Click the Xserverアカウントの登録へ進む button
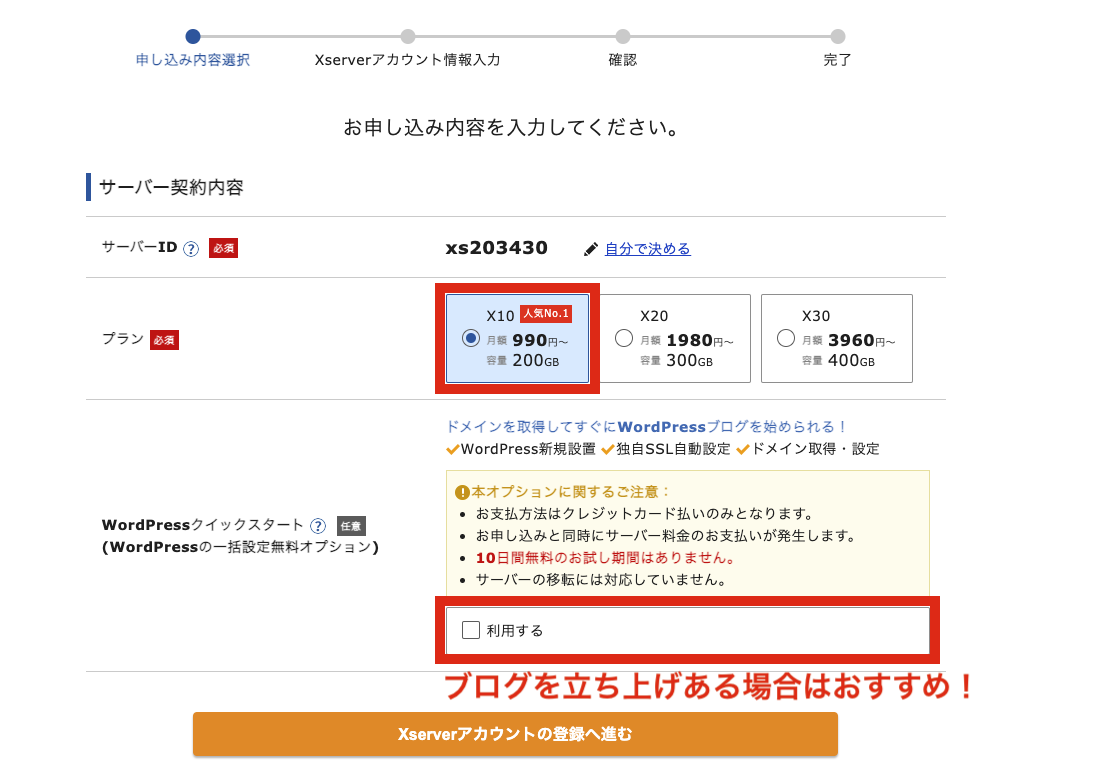This screenshot has height=783, width=1098. [x=515, y=734]
